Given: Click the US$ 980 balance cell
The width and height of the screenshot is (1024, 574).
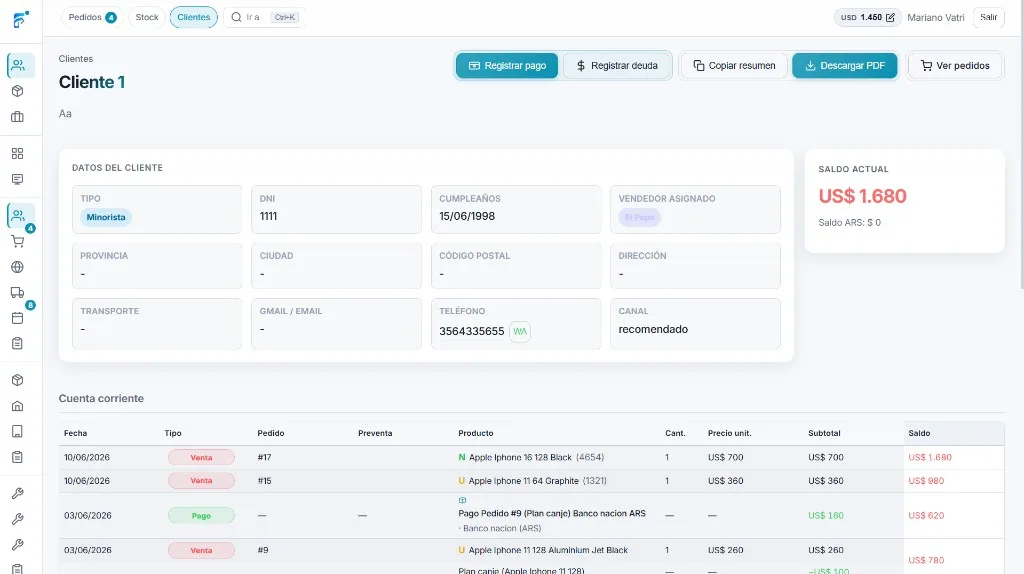Looking at the screenshot, I should [926, 481].
